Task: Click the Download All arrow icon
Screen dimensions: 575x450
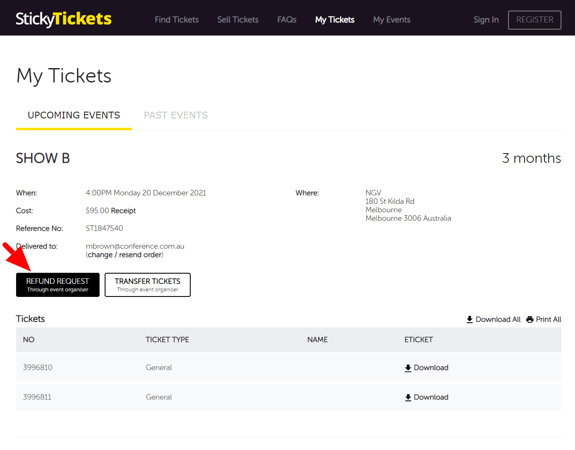Action: (x=469, y=319)
